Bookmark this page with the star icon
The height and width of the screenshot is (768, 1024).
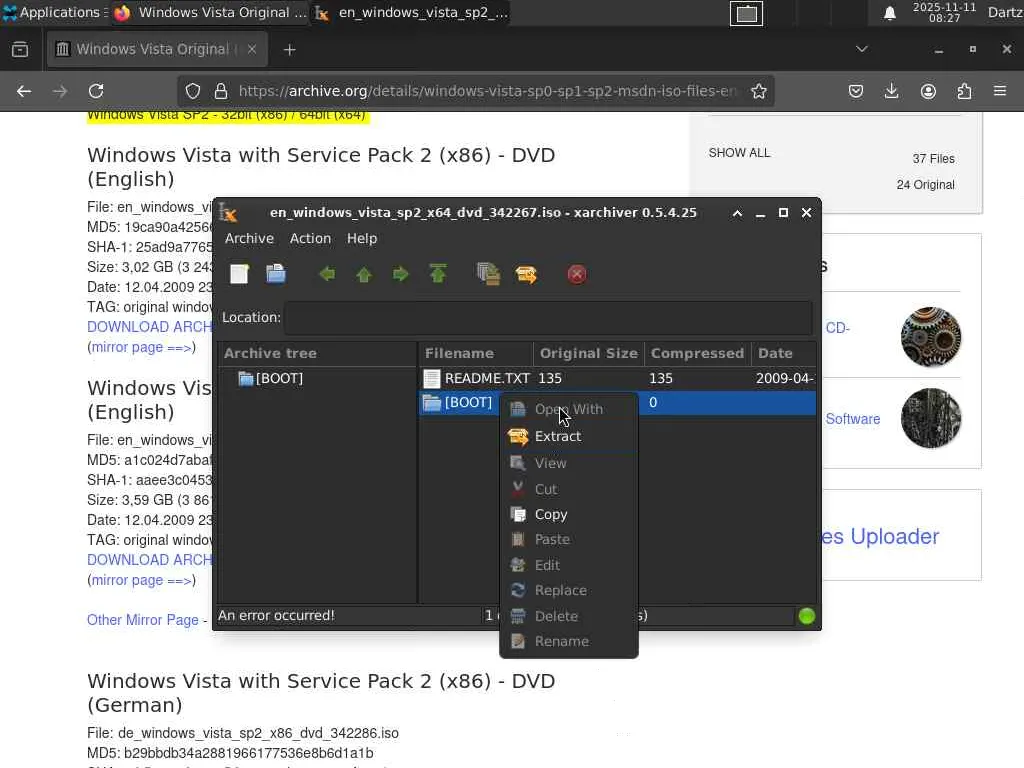[x=759, y=91]
